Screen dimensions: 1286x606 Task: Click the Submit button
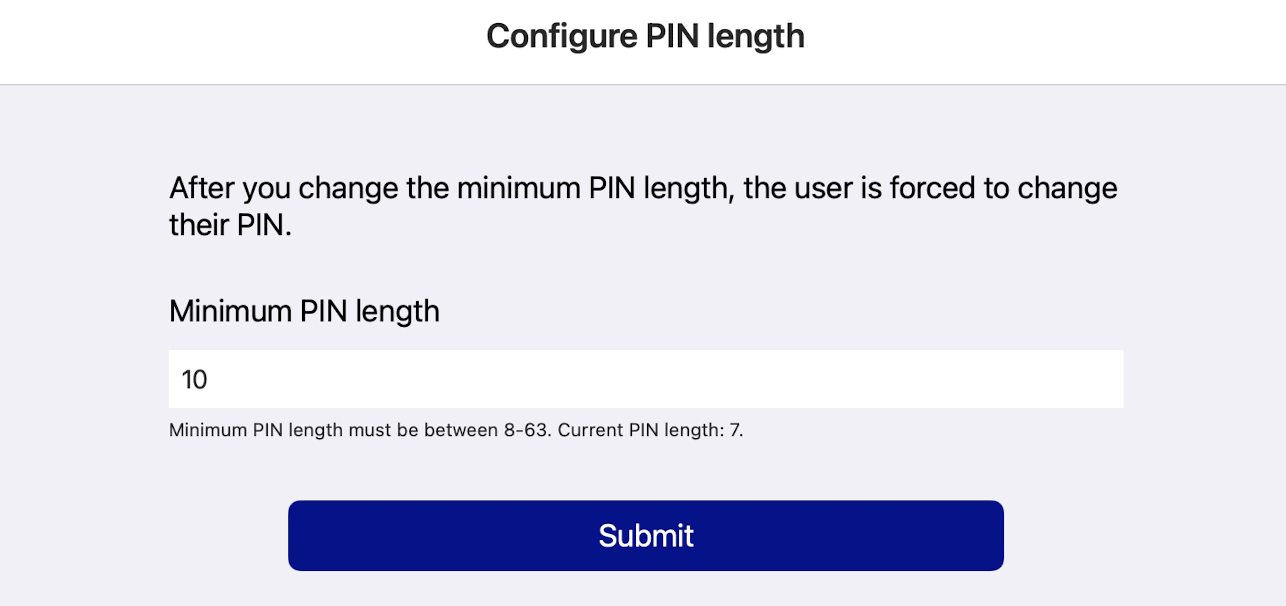click(x=645, y=536)
